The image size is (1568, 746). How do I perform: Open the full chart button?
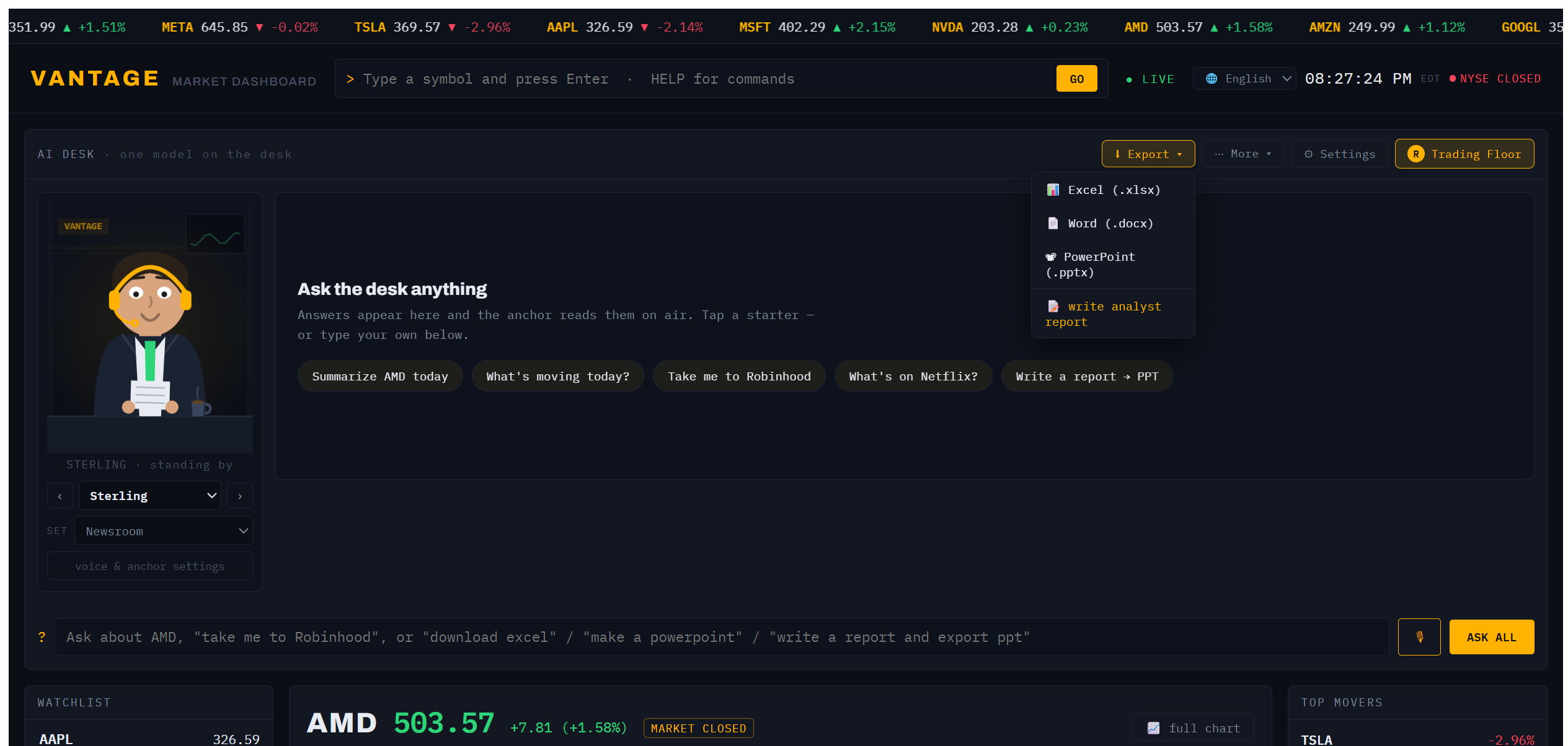click(x=1193, y=728)
